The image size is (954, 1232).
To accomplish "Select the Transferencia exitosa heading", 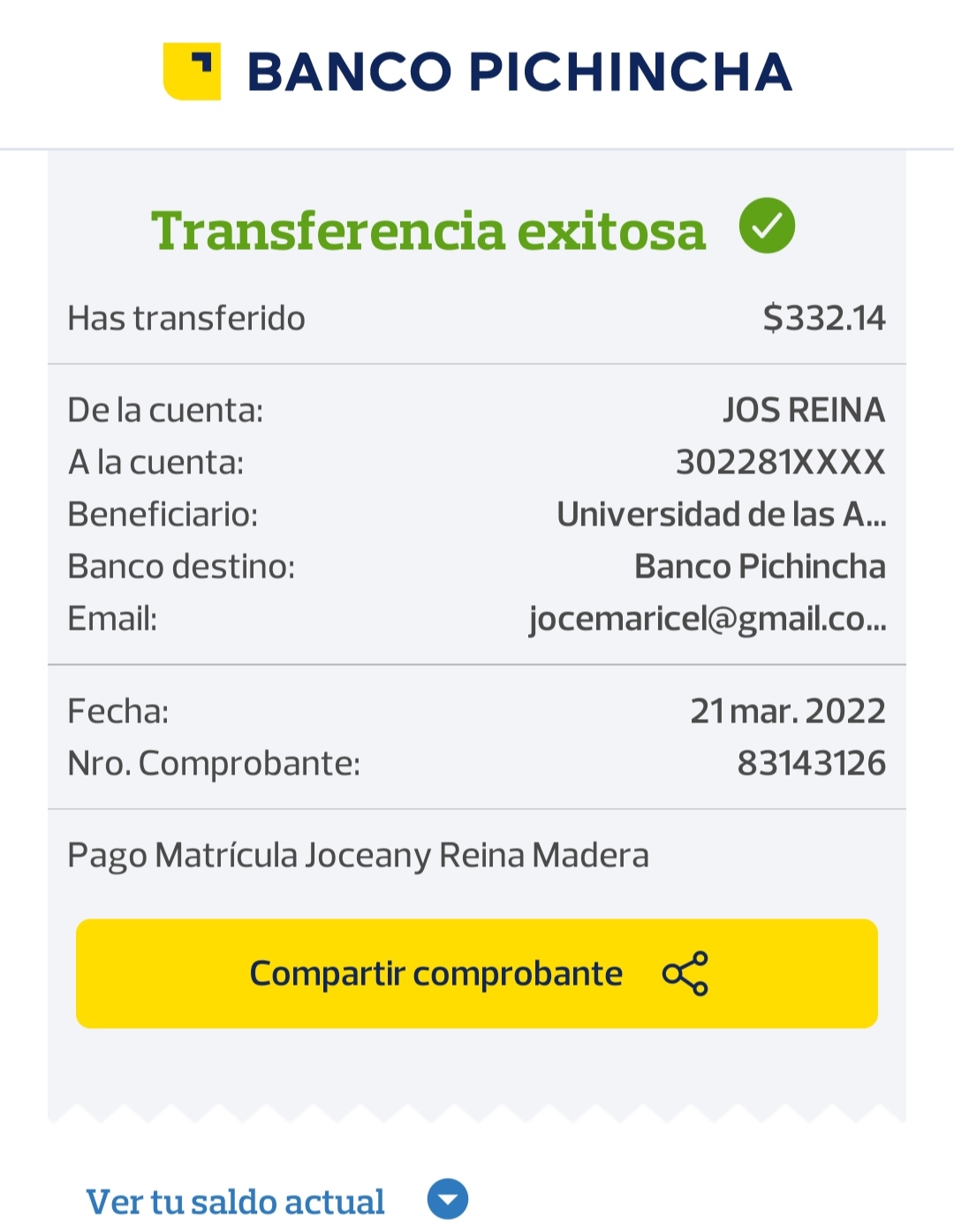I will click(x=428, y=231).
